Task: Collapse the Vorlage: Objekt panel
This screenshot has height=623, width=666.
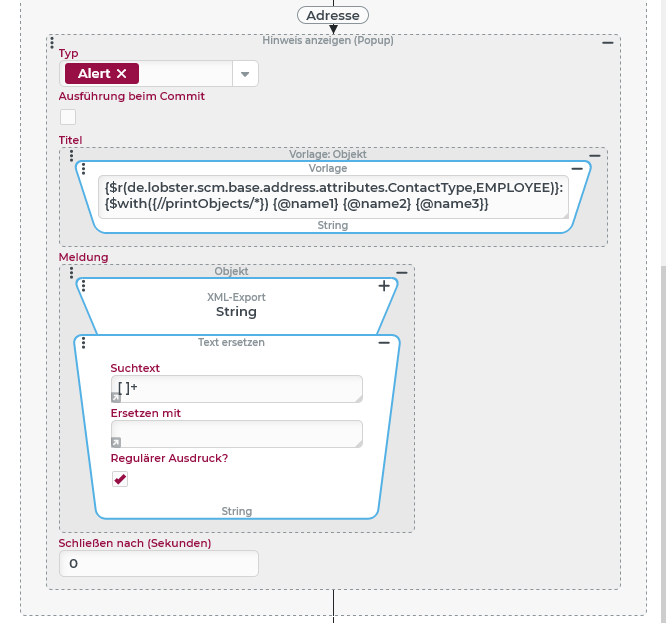Action: 594,156
